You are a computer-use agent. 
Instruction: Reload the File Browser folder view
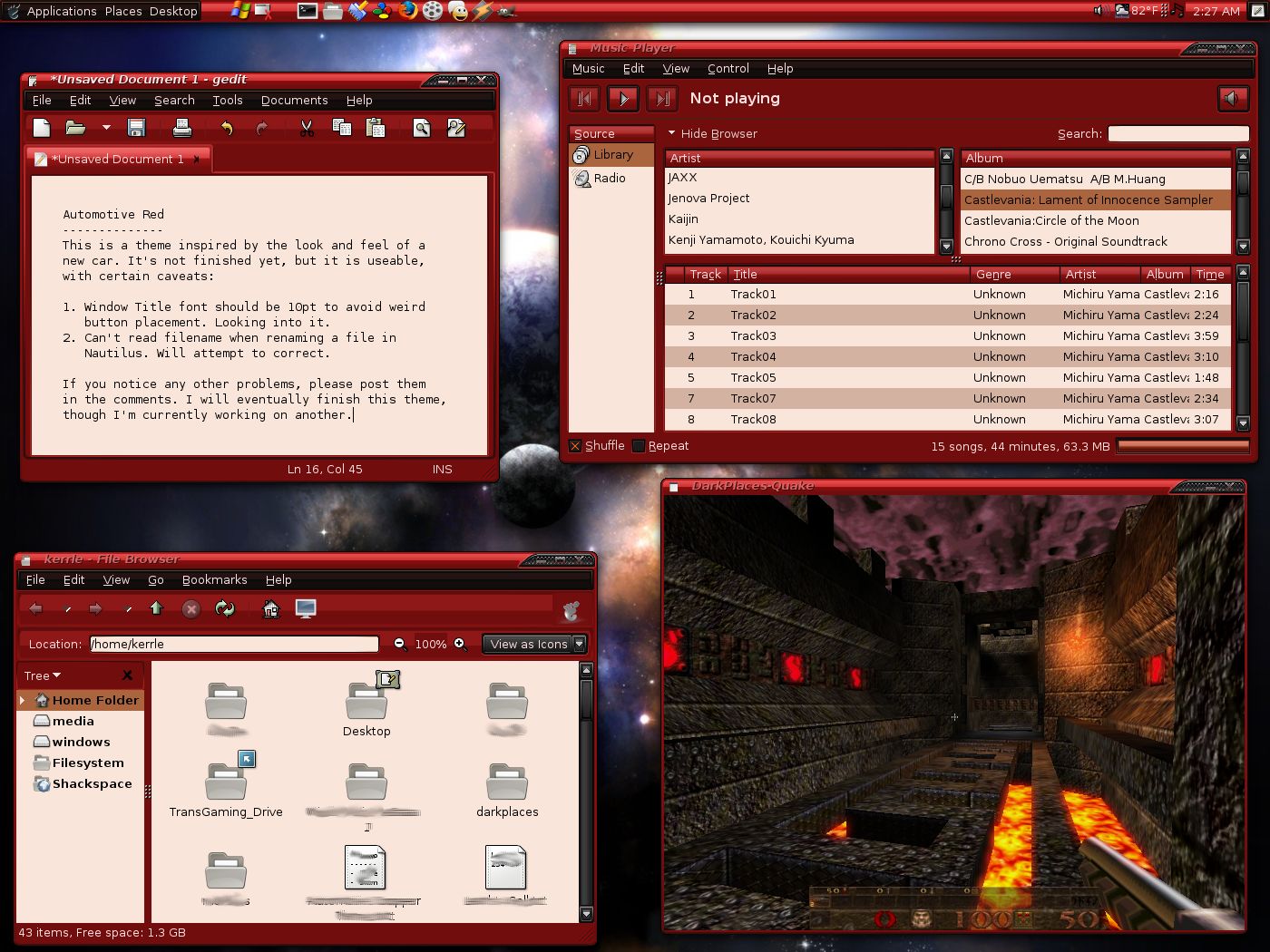pos(225,608)
